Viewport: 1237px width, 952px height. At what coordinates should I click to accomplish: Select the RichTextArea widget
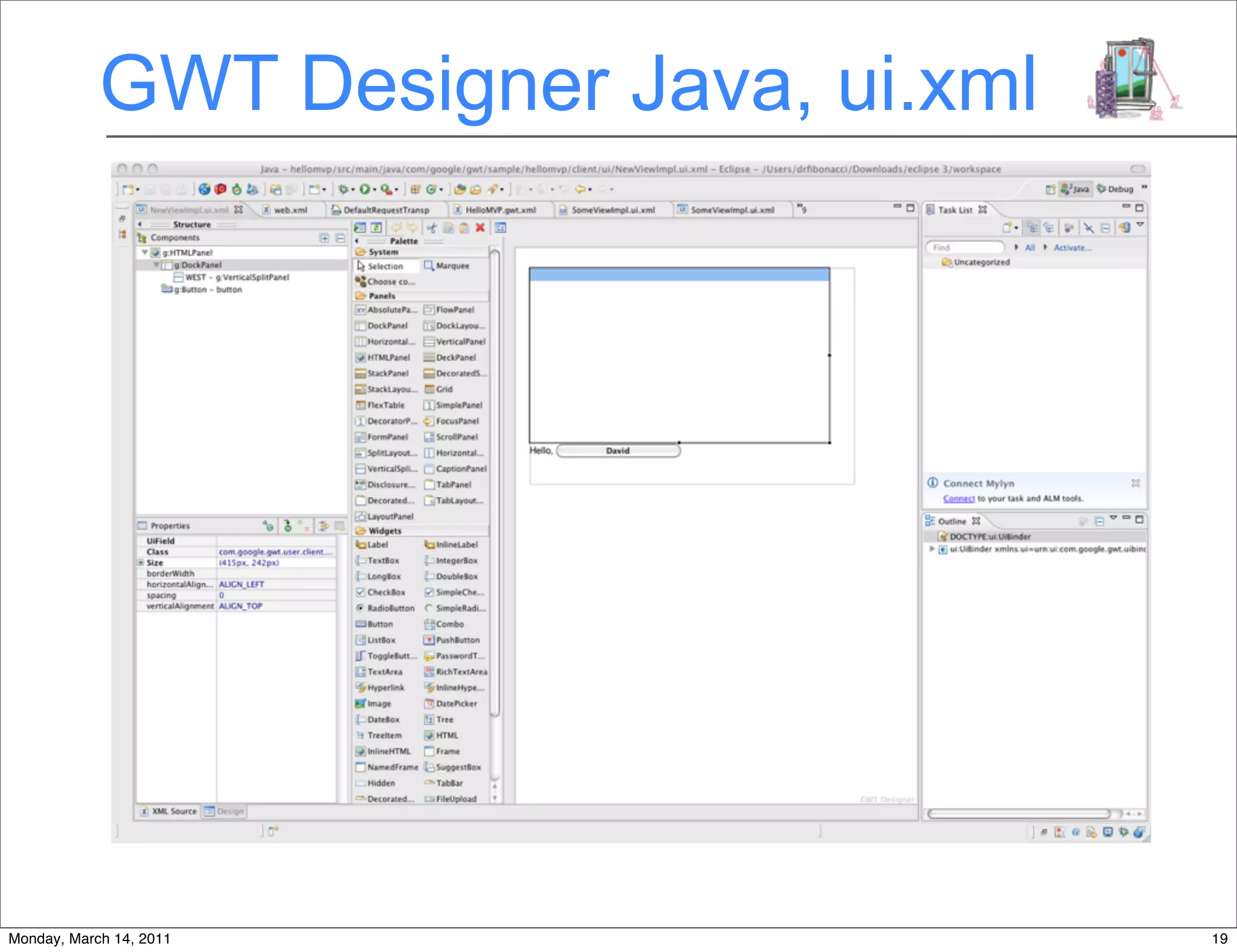click(x=455, y=672)
